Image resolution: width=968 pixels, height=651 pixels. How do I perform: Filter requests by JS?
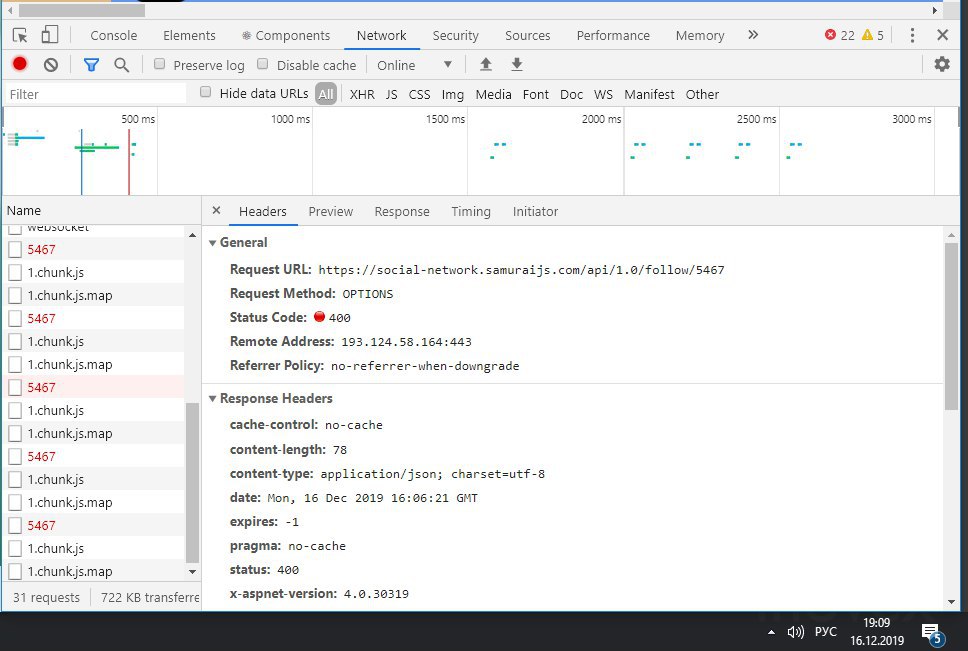[391, 94]
